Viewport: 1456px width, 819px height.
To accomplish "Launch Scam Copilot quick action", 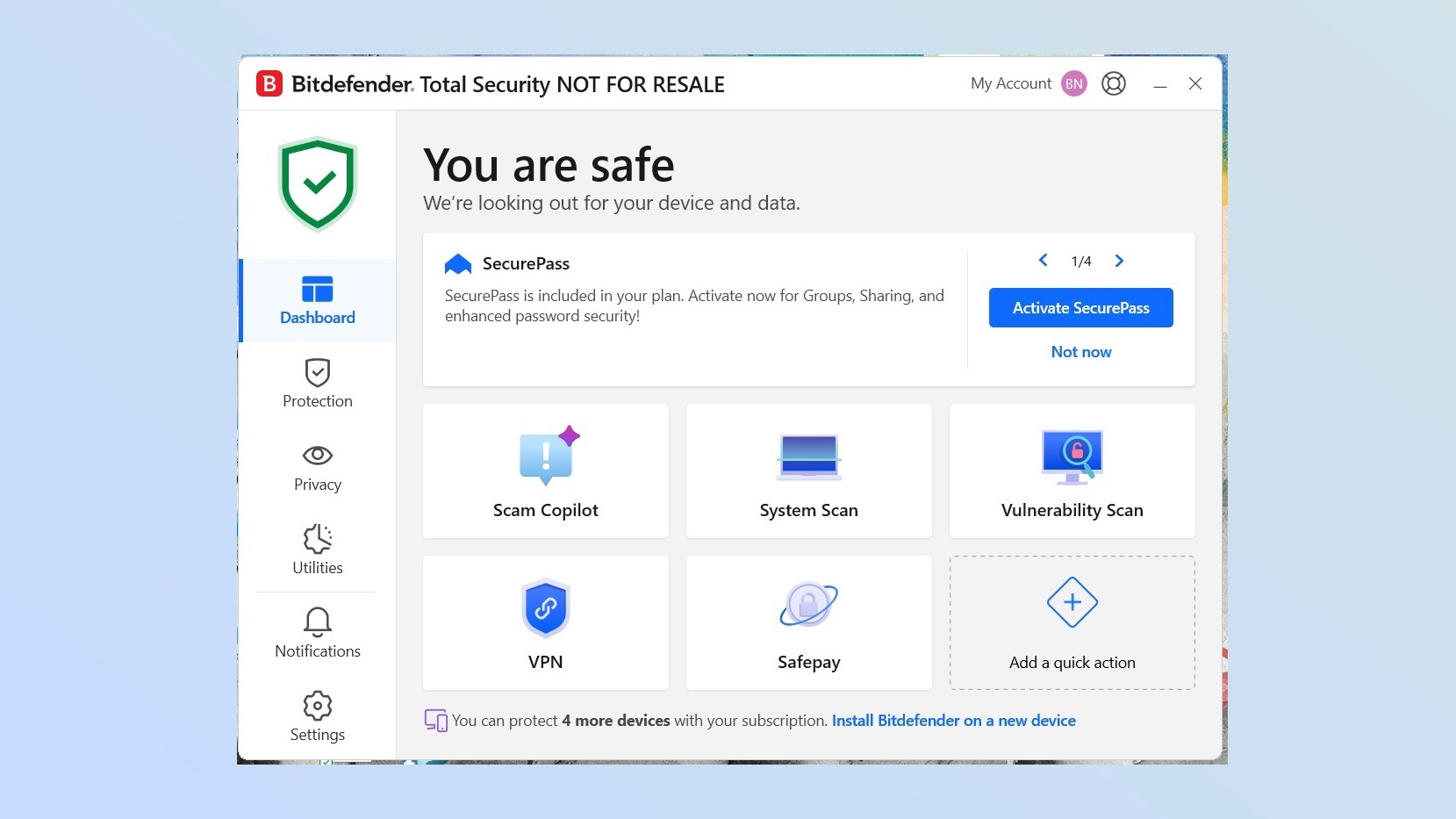I will 546,471.
